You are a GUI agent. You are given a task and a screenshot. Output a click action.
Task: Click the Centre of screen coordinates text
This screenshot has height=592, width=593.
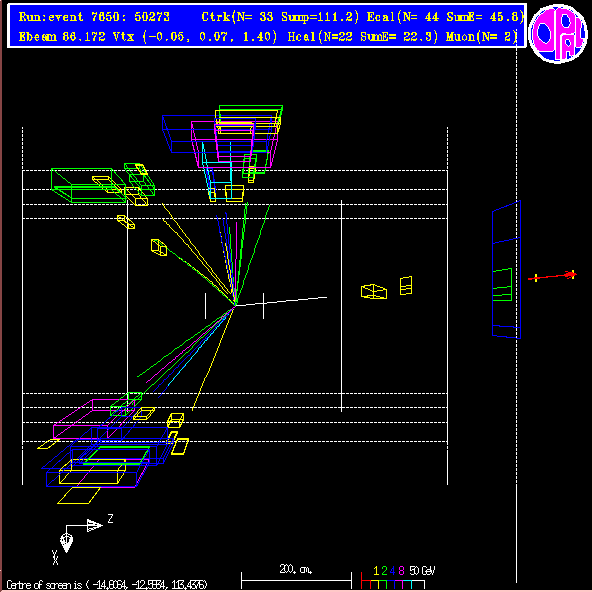107,584
